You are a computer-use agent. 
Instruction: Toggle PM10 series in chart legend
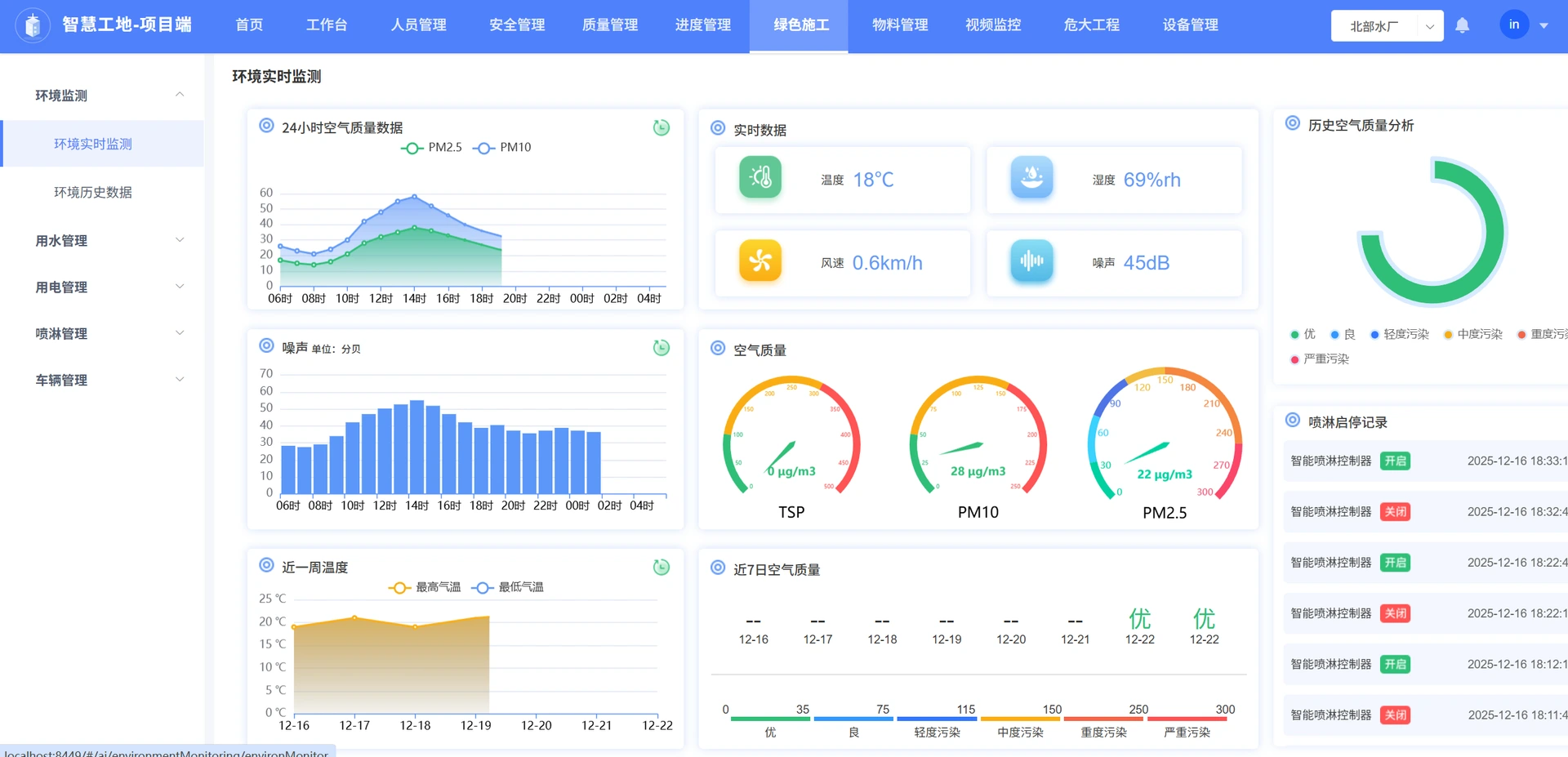tap(502, 148)
